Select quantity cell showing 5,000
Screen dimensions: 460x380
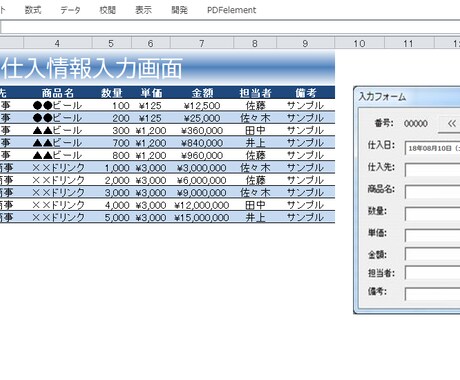click(x=112, y=218)
